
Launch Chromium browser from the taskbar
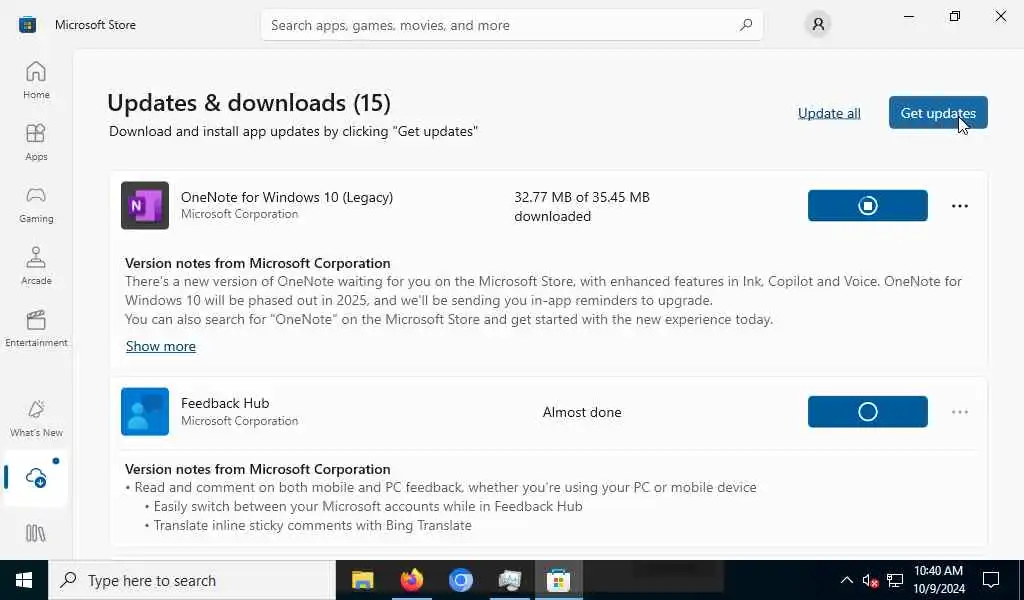[x=460, y=580]
